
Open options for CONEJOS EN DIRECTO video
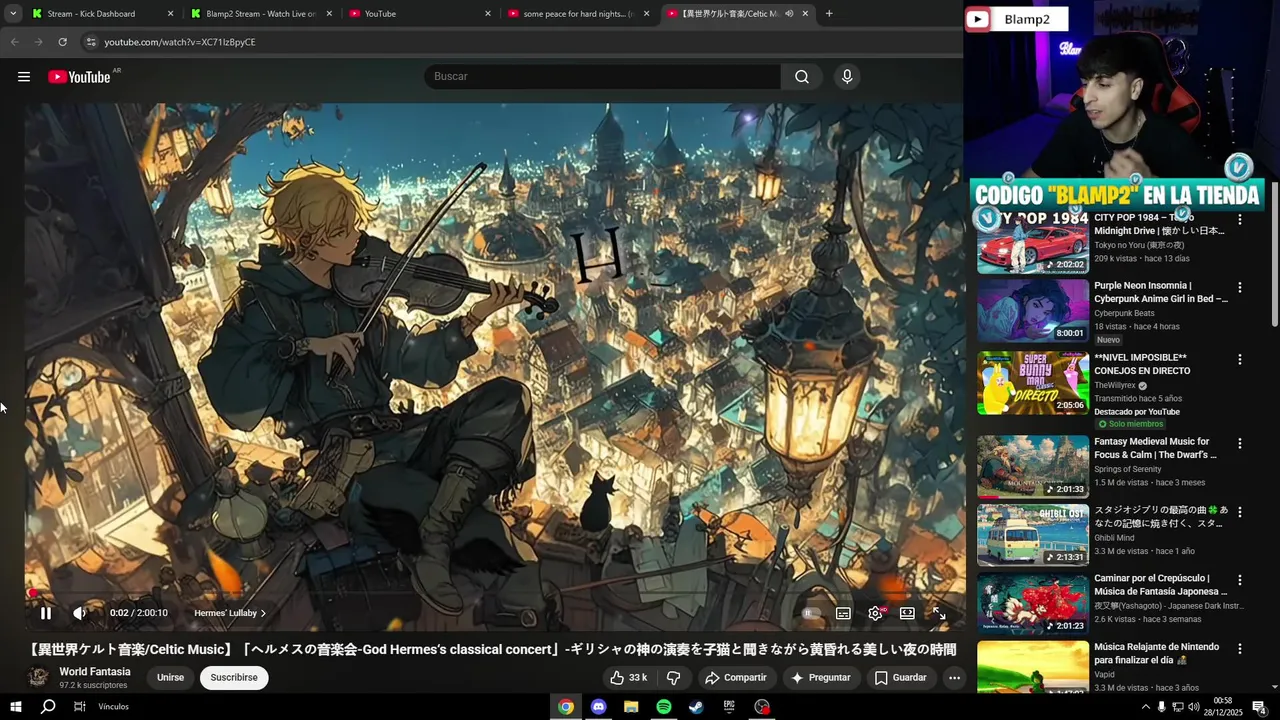tap(1240, 359)
